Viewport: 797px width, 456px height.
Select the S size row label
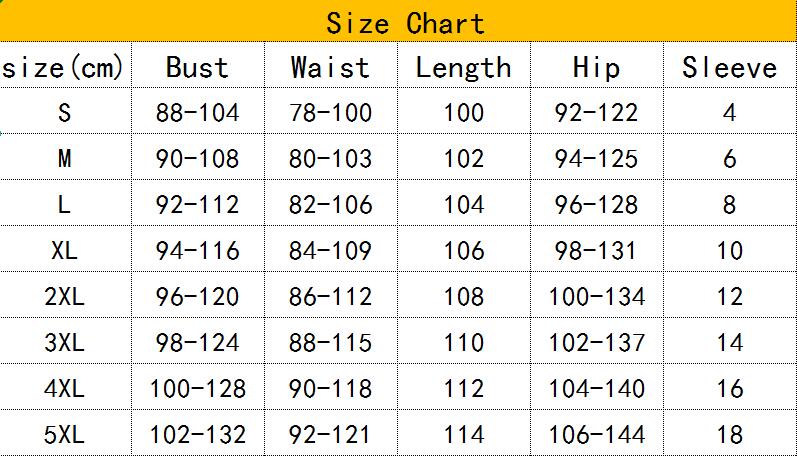[x=66, y=111]
